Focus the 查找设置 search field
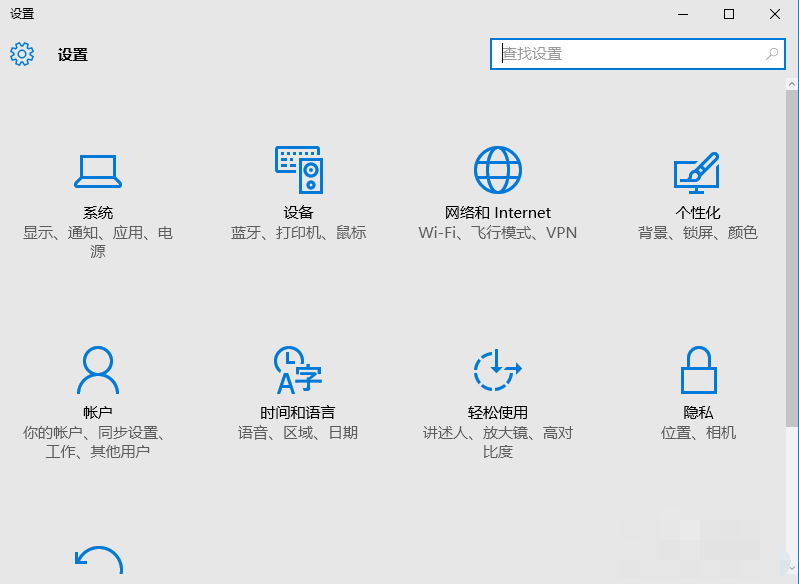The image size is (799, 584). (630, 54)
